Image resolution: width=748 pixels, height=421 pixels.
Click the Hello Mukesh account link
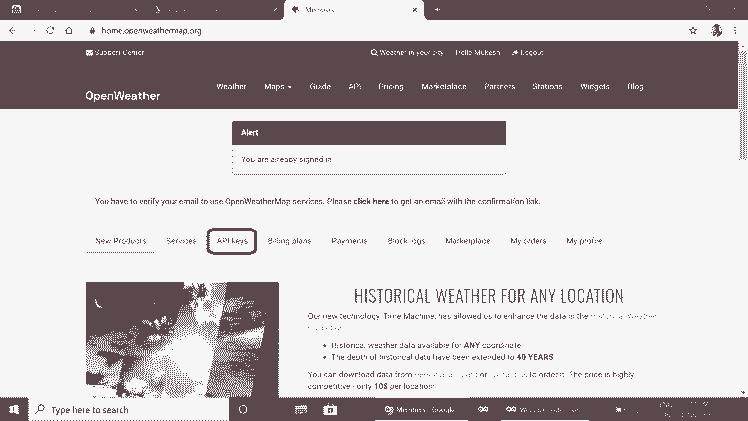tap(478, 52)
